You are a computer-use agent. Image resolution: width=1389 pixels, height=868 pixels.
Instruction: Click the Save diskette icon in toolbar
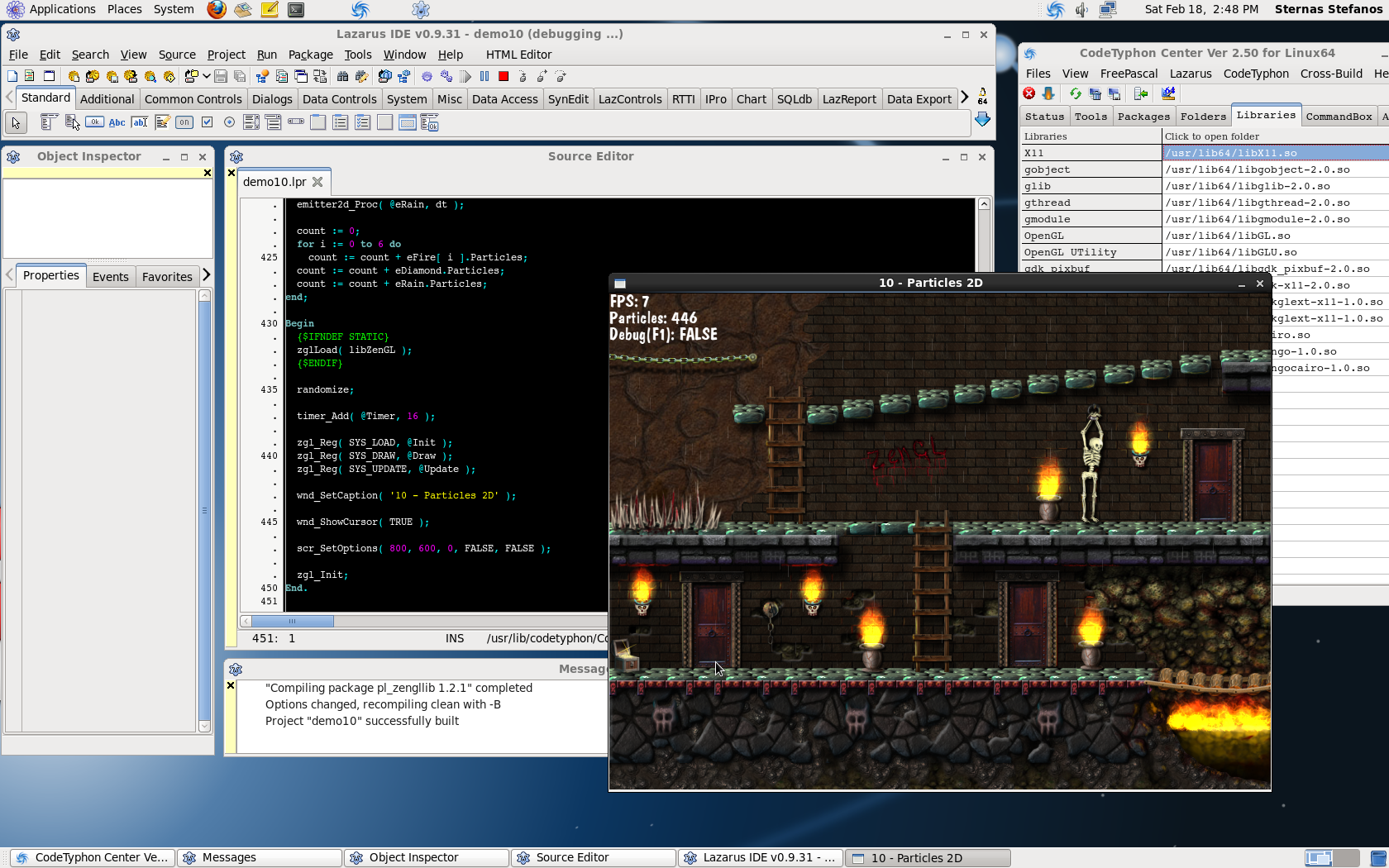pos(220,76)
